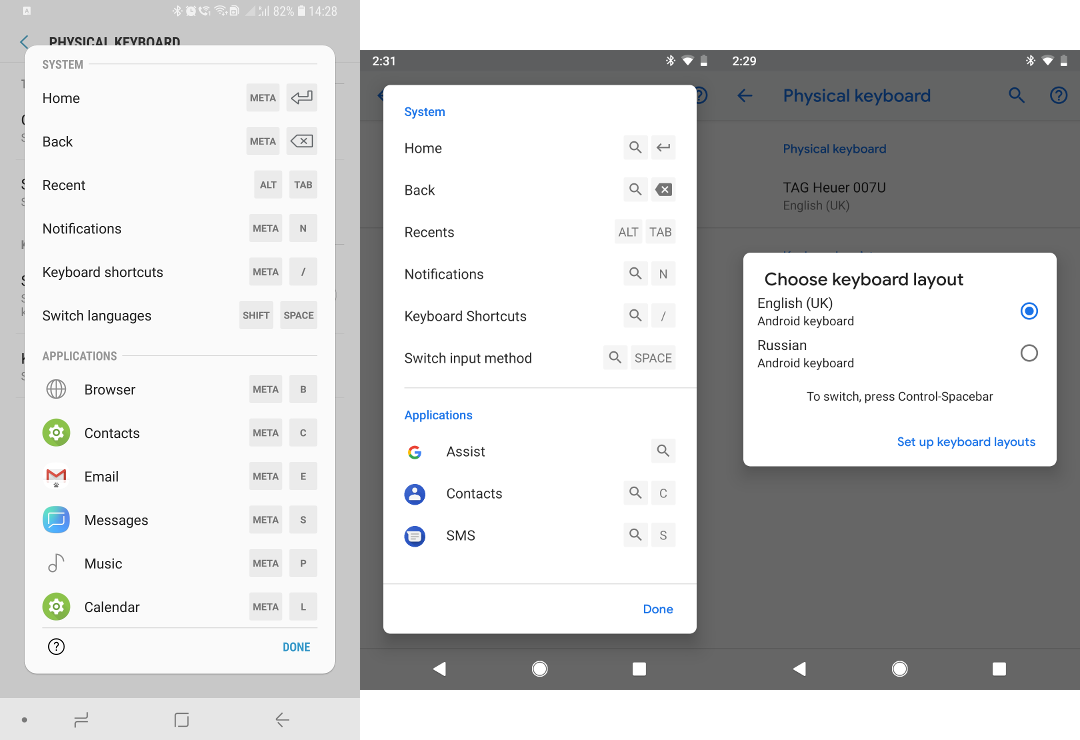Select Russian keyboard layout radio button

click(1029, 353)
